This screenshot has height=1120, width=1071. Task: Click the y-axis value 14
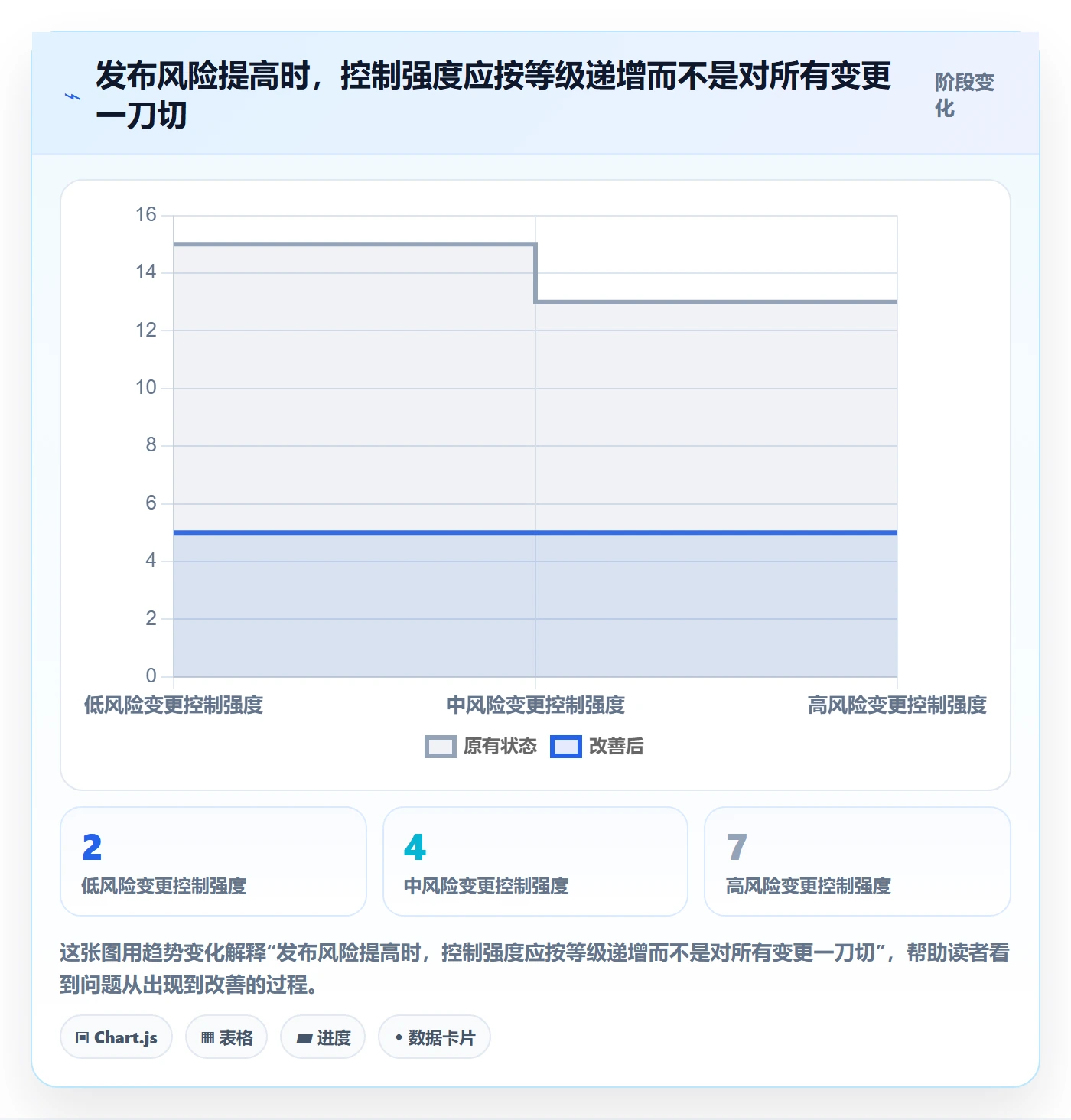[x=146, y=272]
